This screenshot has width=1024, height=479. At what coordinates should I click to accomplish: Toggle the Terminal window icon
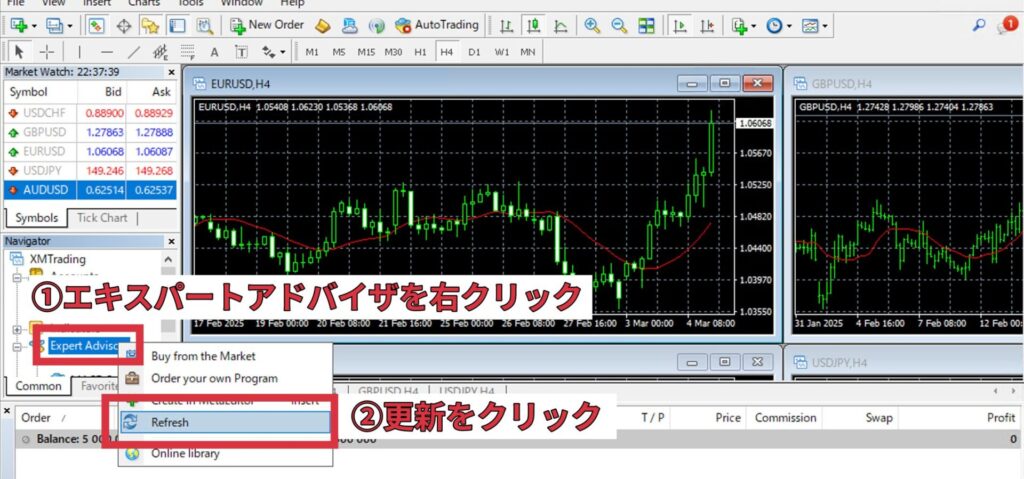click(176, 25)
